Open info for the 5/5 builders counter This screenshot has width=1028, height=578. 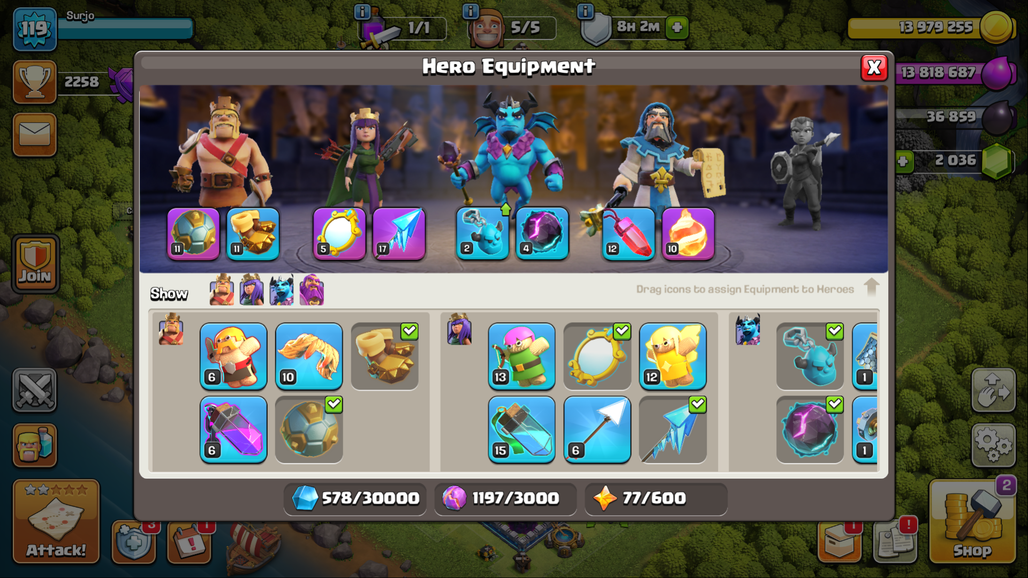pyautogui.click(x=471, y=11)
